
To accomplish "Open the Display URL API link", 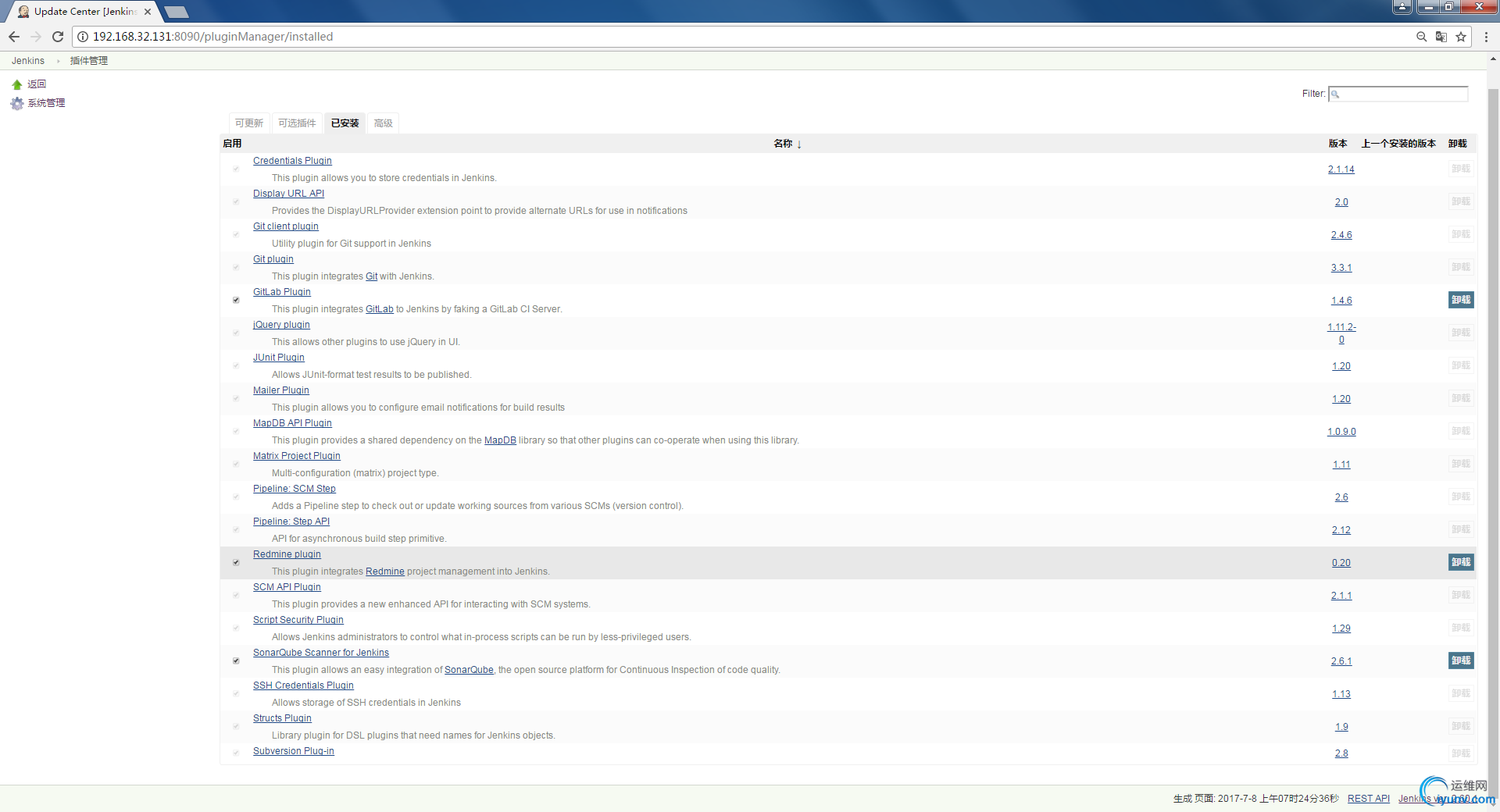I will 288,194.
